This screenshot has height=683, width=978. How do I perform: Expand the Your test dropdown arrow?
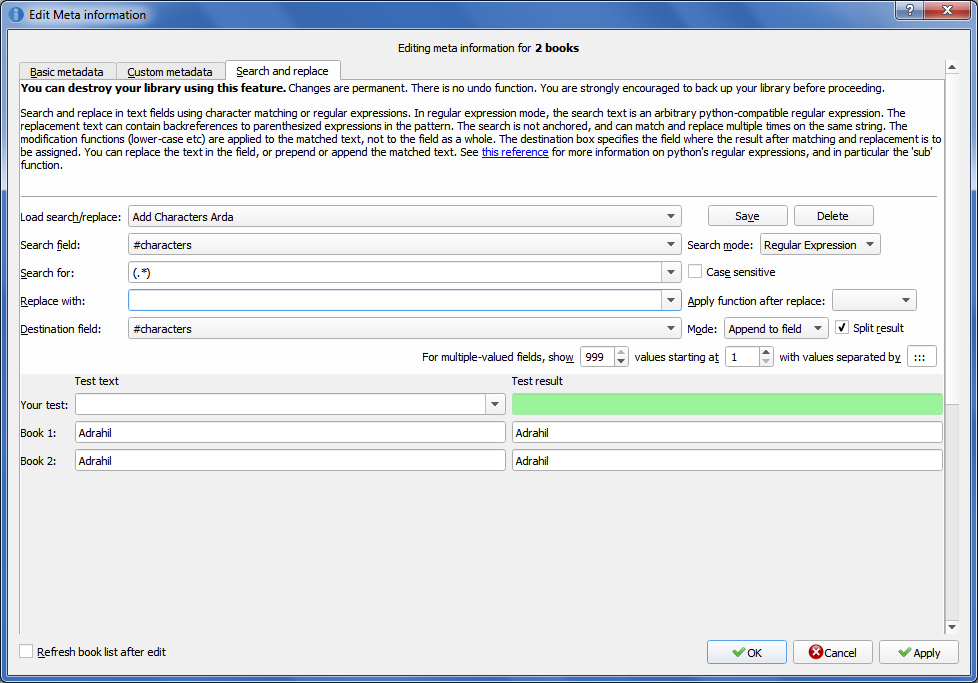pos(495,404)
